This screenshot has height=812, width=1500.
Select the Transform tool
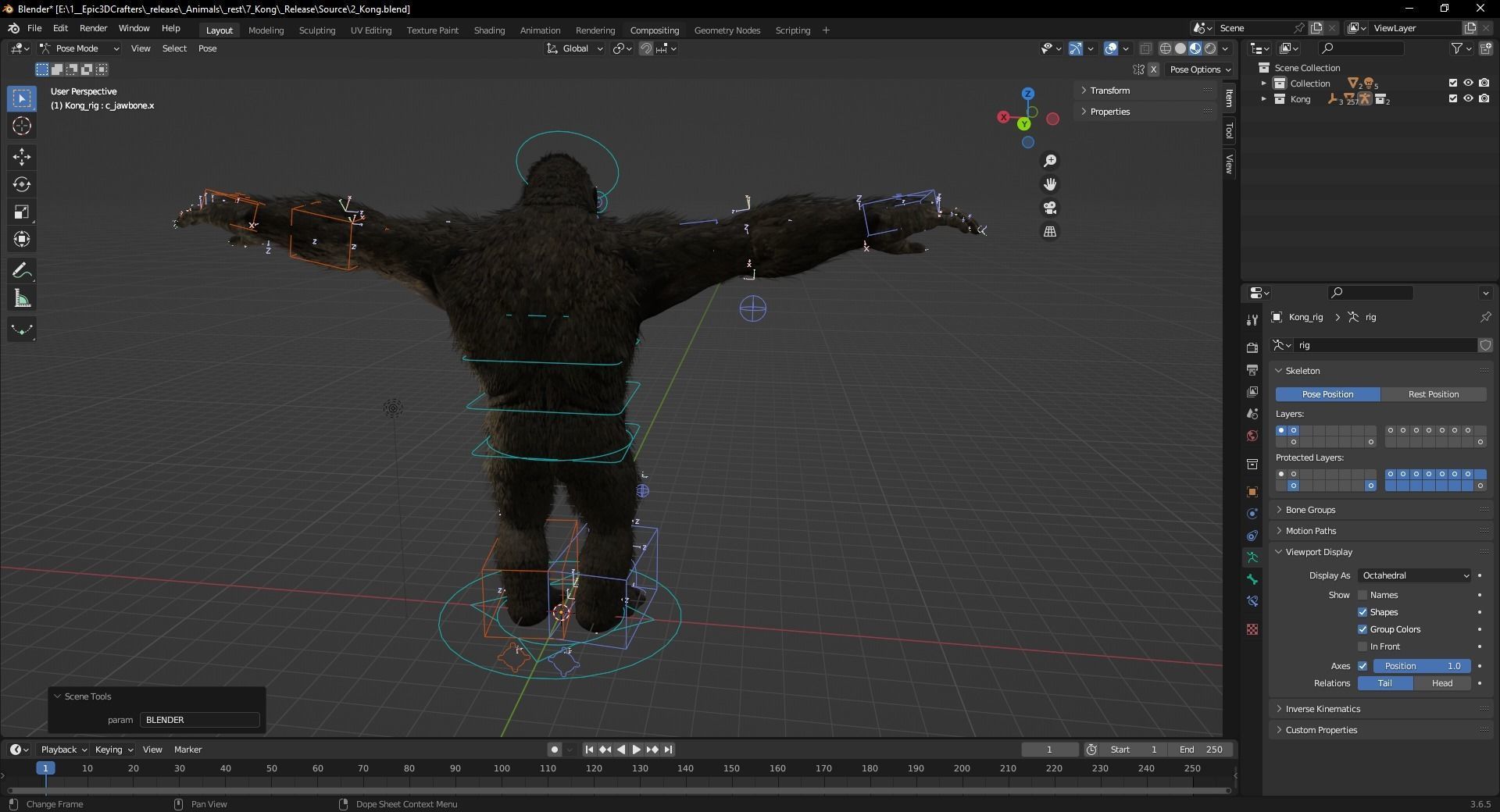[x=22, y=239]
